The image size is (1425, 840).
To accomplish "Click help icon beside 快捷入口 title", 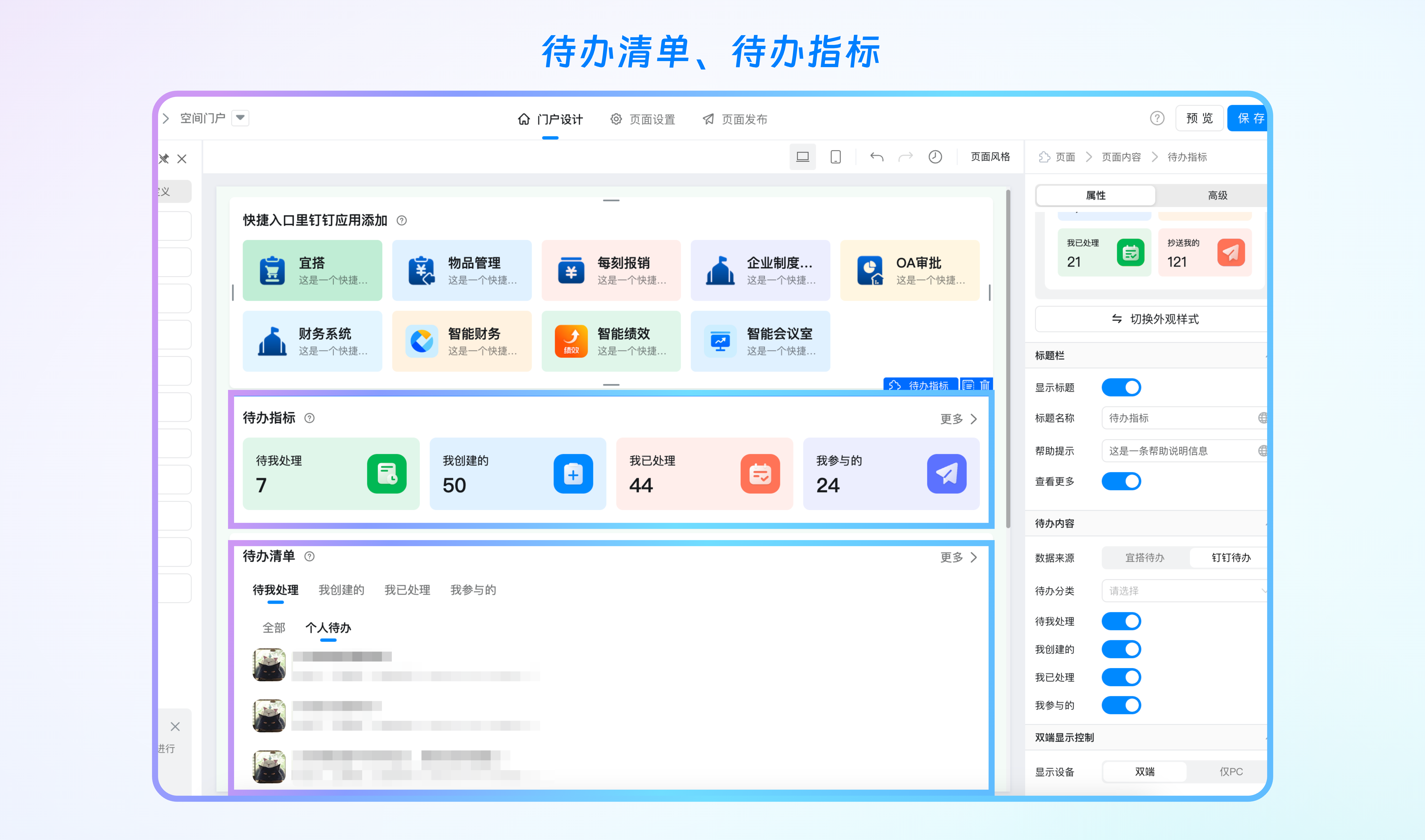I will tap(401, 221).
